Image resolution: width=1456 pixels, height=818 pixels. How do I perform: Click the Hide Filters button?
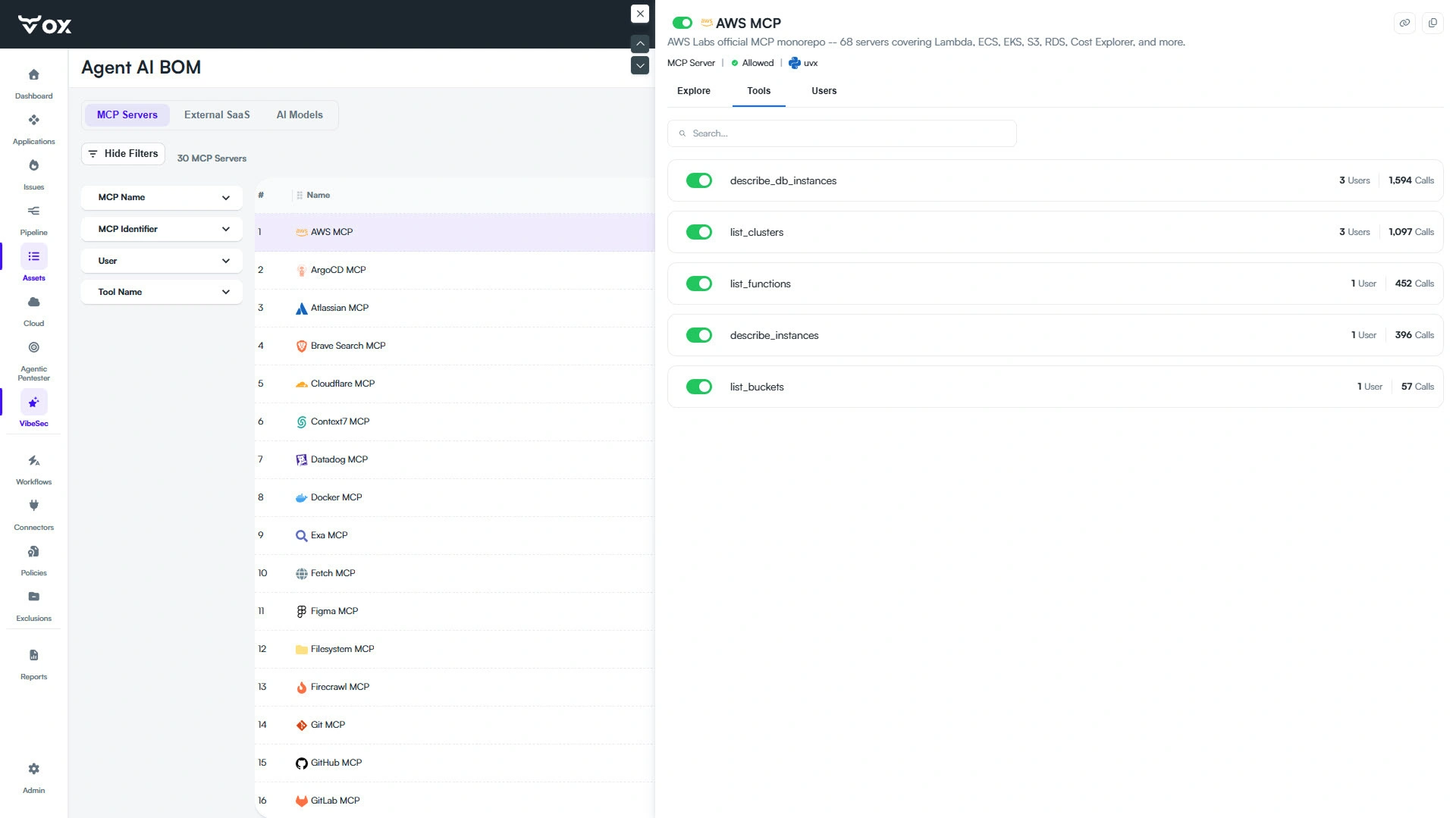124,154
